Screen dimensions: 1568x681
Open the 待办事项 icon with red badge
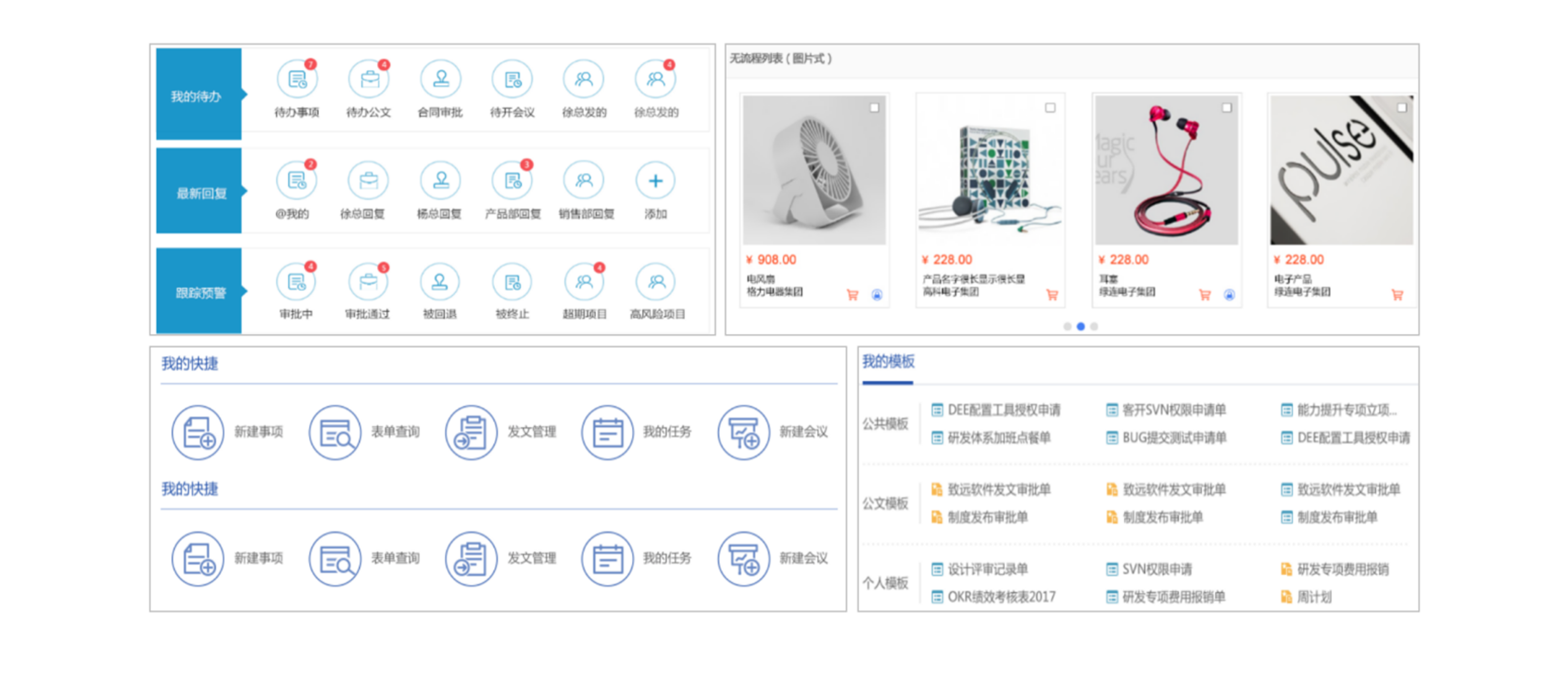(x=297, y=79)
